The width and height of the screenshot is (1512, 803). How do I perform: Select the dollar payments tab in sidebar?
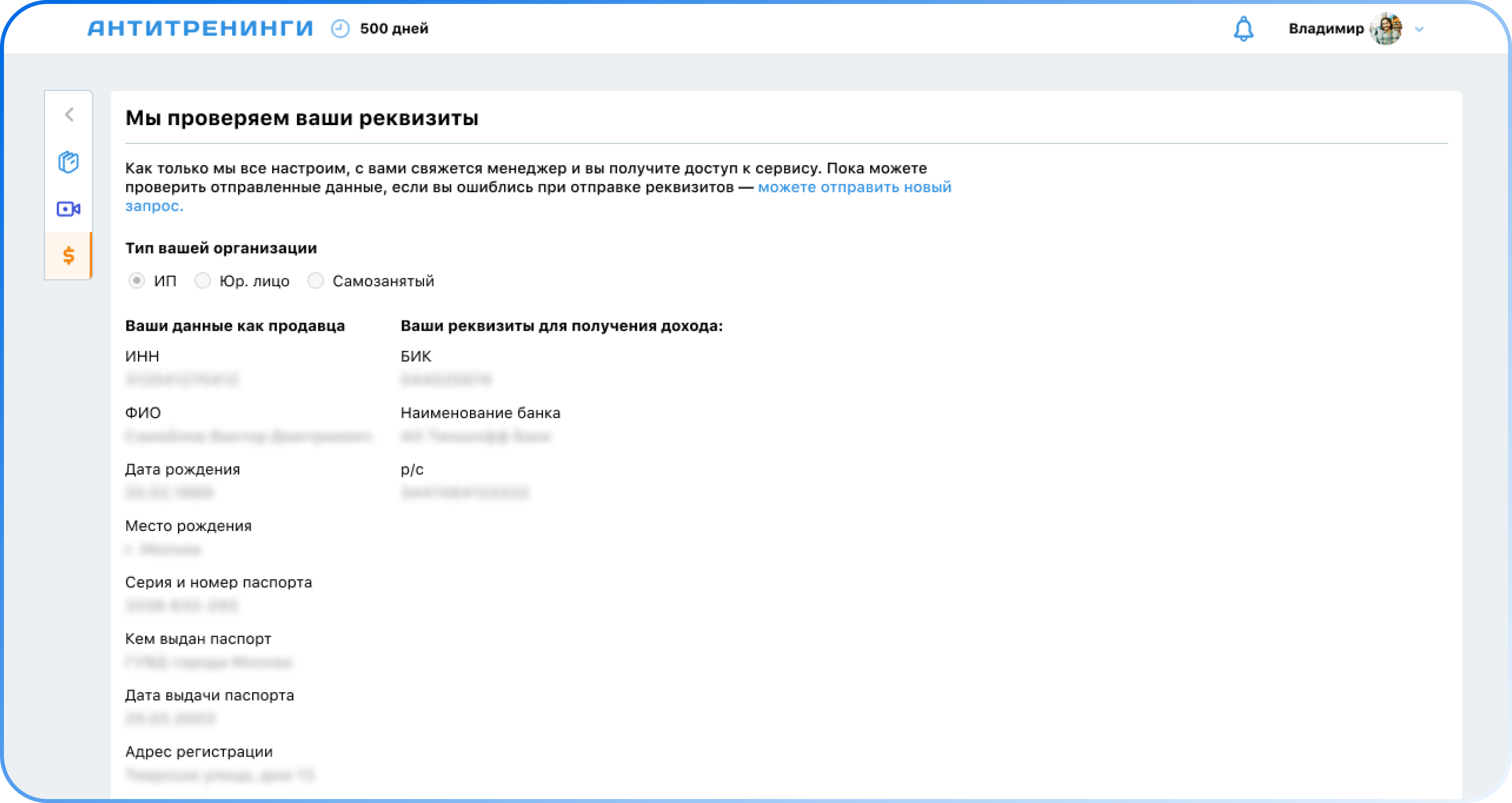point(69,256)
